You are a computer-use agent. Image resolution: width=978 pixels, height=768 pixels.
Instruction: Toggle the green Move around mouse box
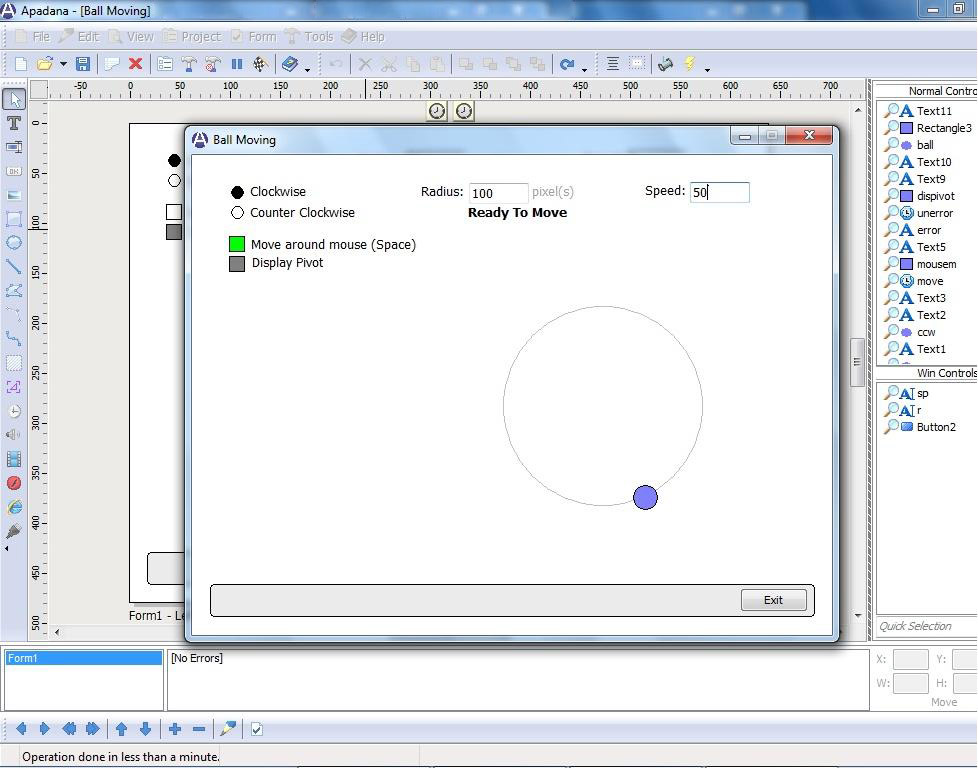pyautogui.click(x=237, y=244)
